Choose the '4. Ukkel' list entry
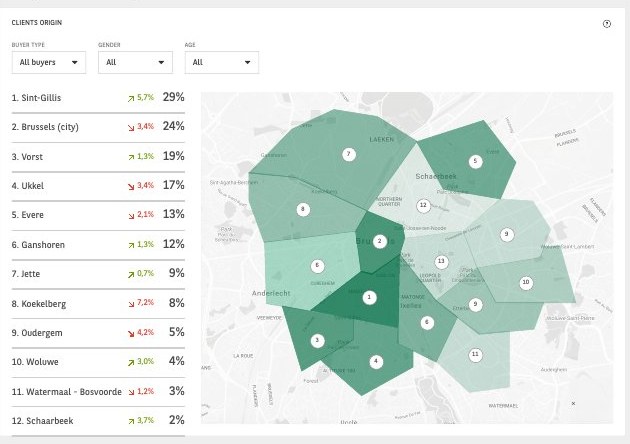The image size is (630, 444). 28,186
